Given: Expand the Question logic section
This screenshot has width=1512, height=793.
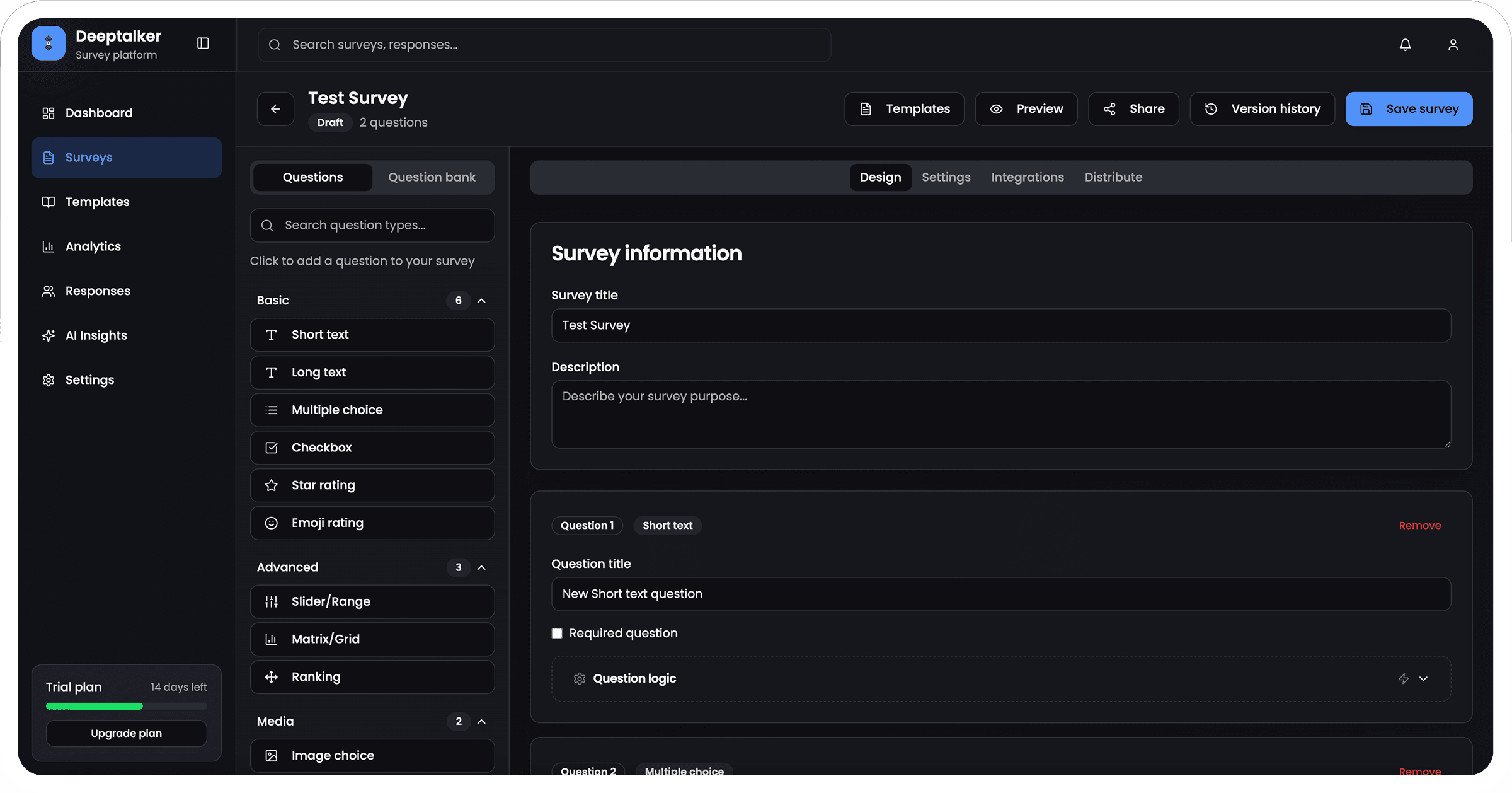Looking at the screenshot, I should pos(1423,679).
